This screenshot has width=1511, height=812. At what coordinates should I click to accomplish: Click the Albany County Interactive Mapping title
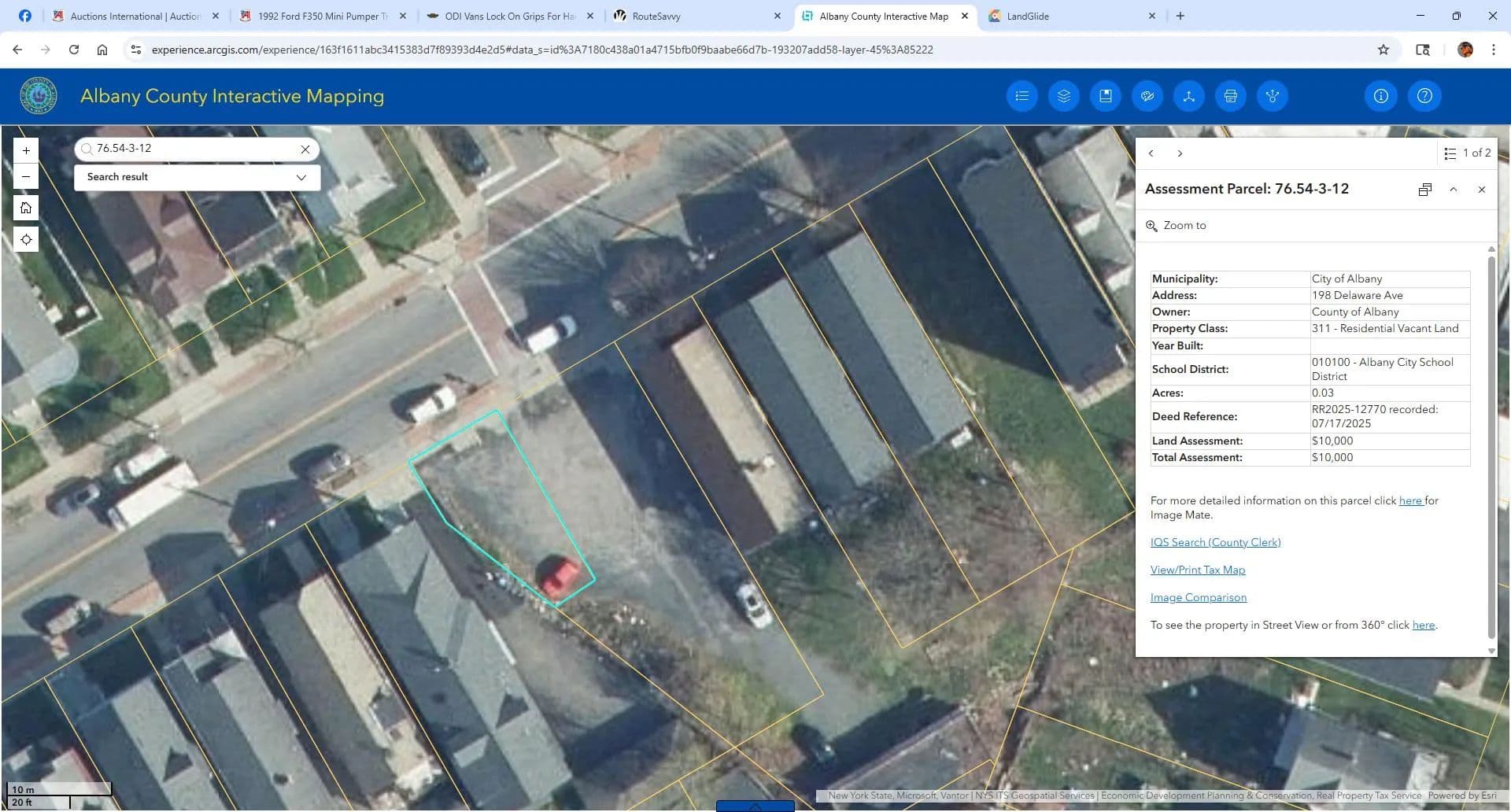[232, 96]
